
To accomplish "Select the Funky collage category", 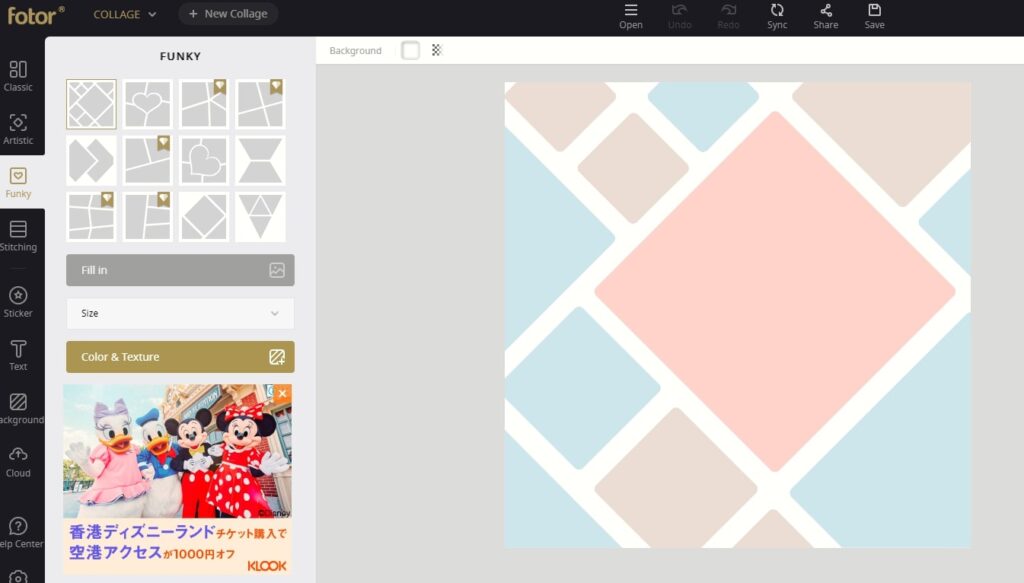I will pos(18,182).
